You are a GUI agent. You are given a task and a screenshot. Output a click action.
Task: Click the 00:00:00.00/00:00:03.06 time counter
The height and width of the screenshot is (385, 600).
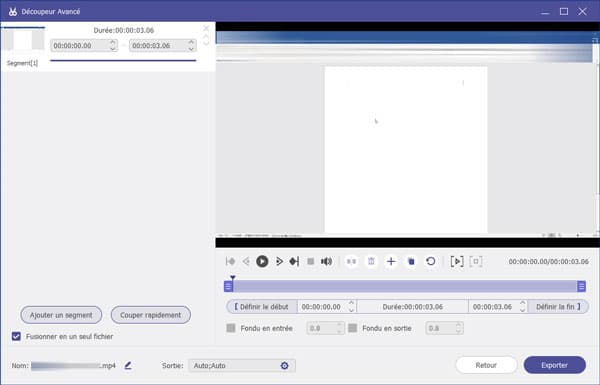pyautogui.click(x=548, y=261)
